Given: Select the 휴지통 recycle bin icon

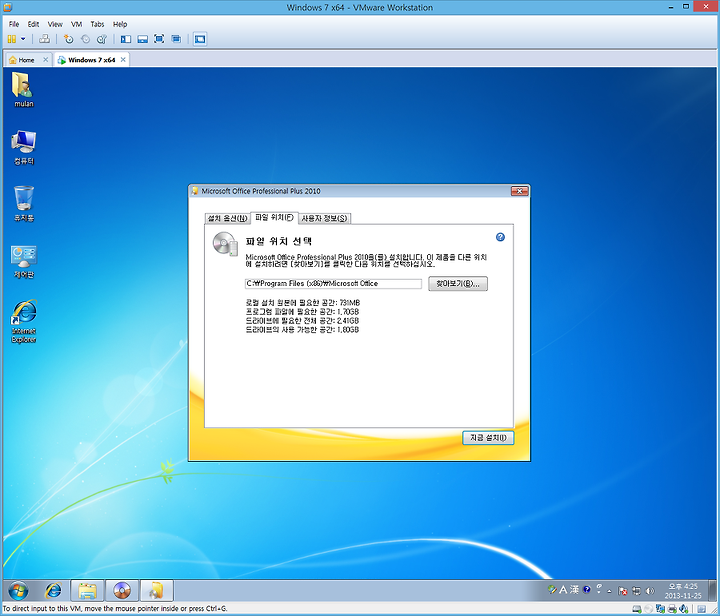Looking at the screenshot, I should (x=23, y=204).
